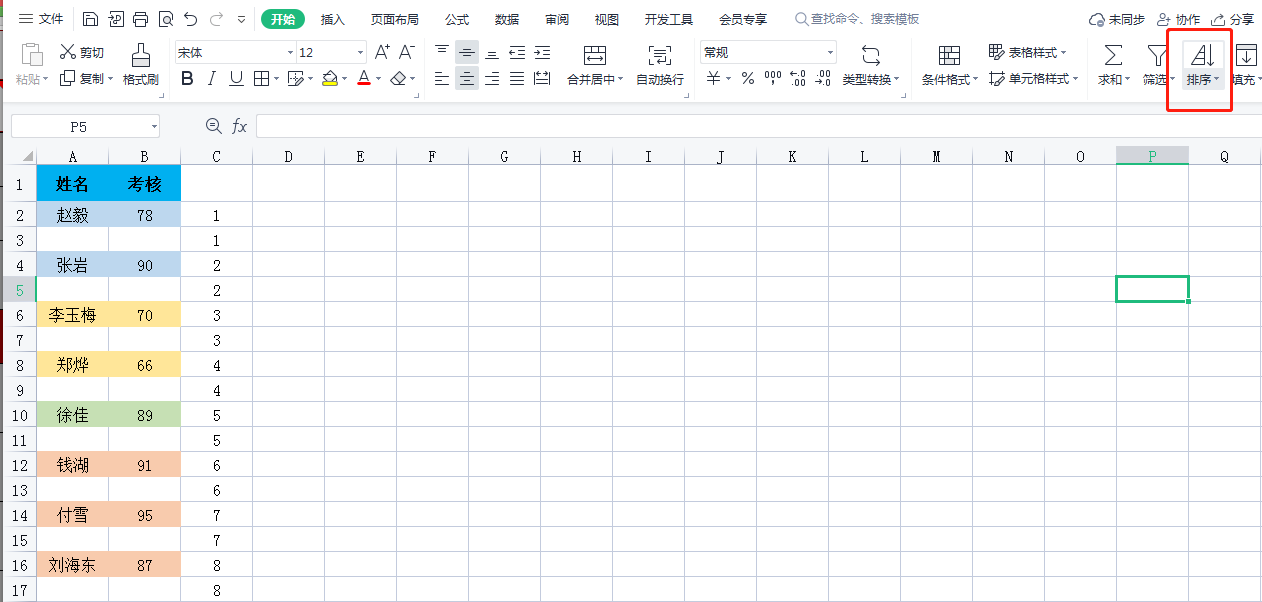
Task: Toggle Italic formatting
Action: [x=212, y=78]
